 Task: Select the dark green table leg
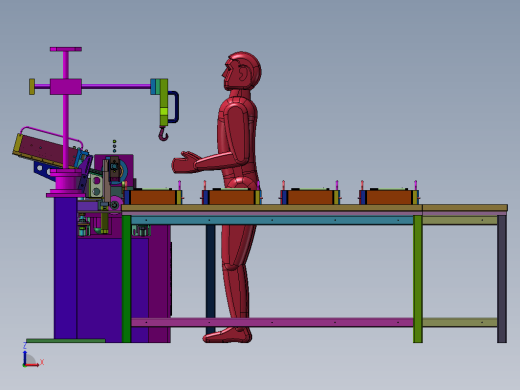click(126, 279)
